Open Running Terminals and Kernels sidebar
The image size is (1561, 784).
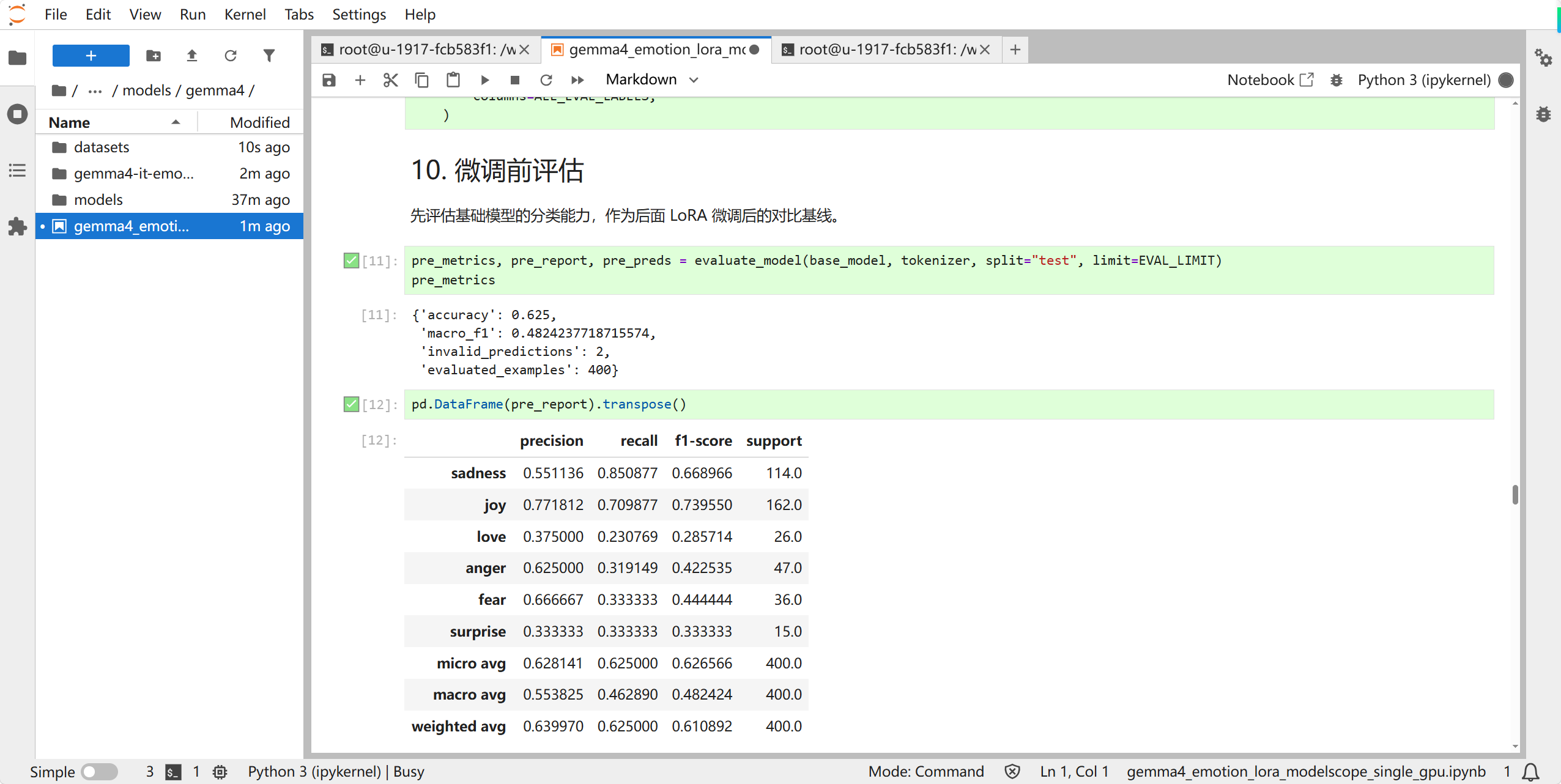tap(17, 114)
